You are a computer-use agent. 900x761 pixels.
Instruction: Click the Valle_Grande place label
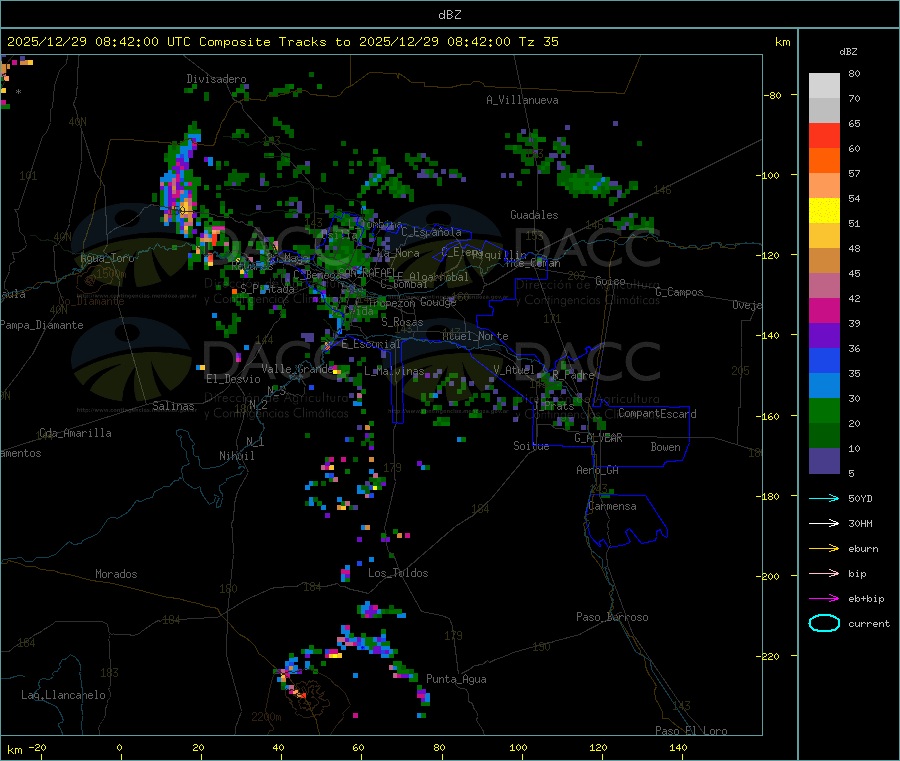(297, 368)
